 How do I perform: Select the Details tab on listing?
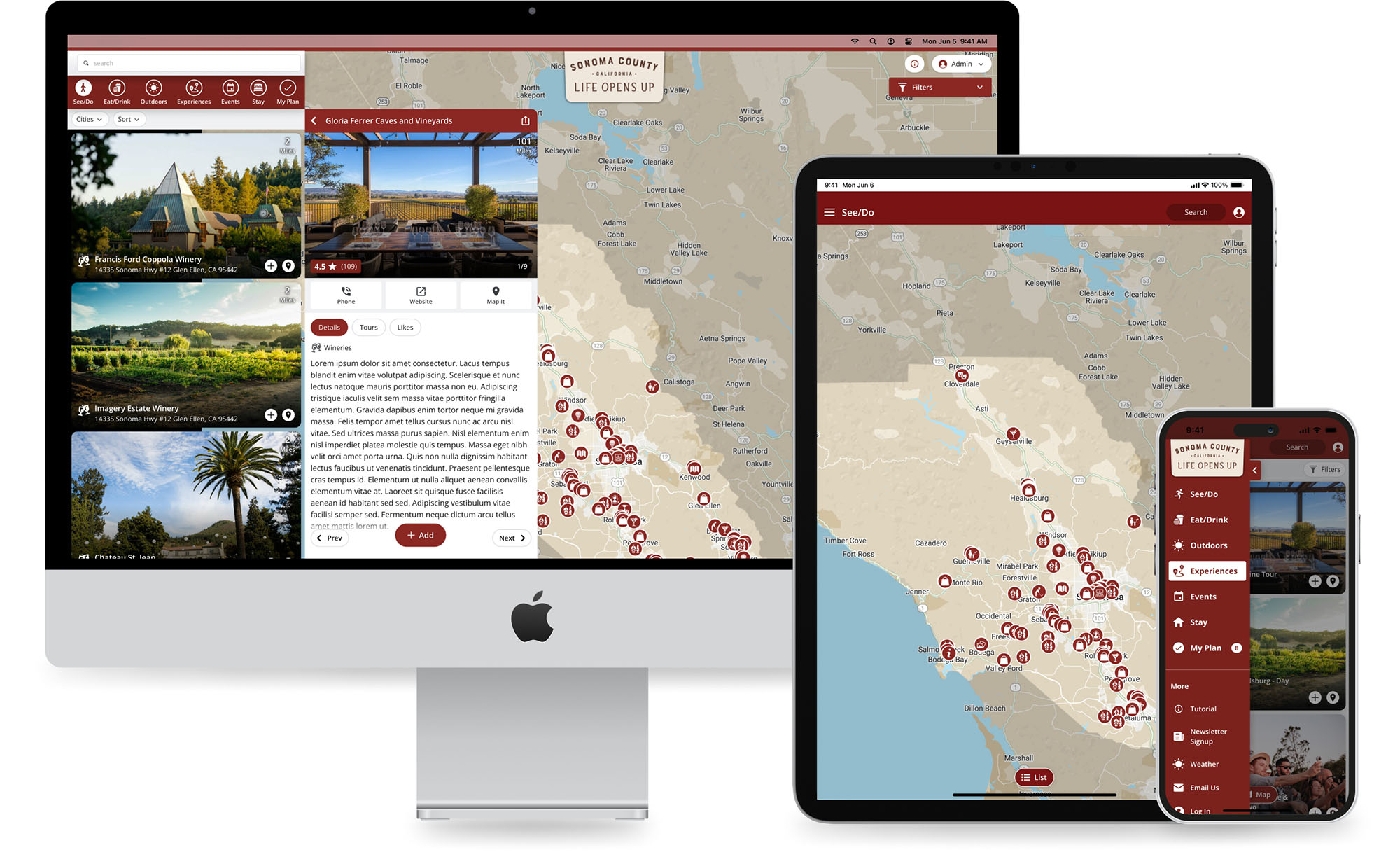point(330,327)
